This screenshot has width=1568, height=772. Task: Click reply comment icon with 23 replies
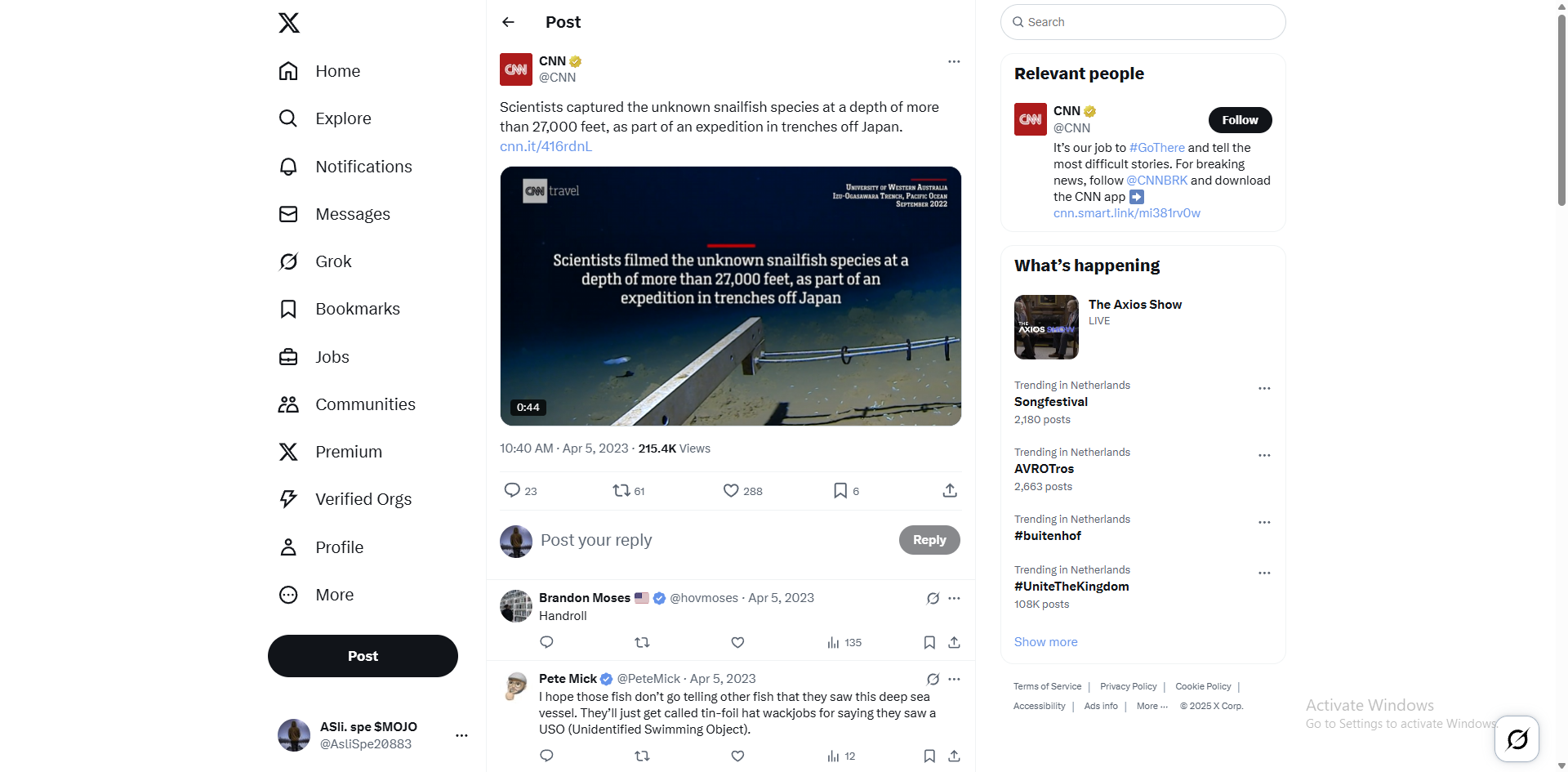512,490
